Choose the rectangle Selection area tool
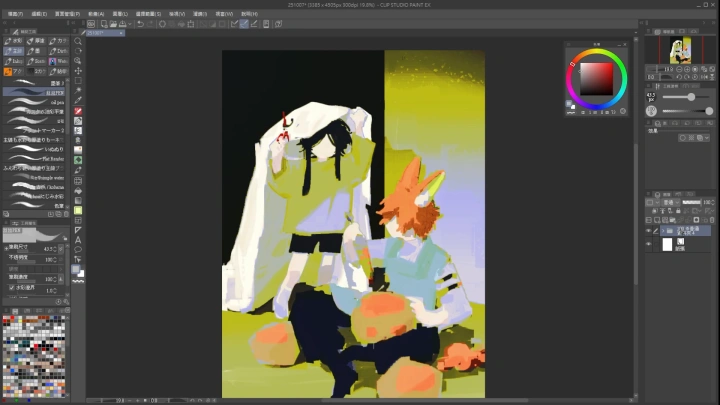This screenshot has height=405, width=720. [x=78, y=80]
